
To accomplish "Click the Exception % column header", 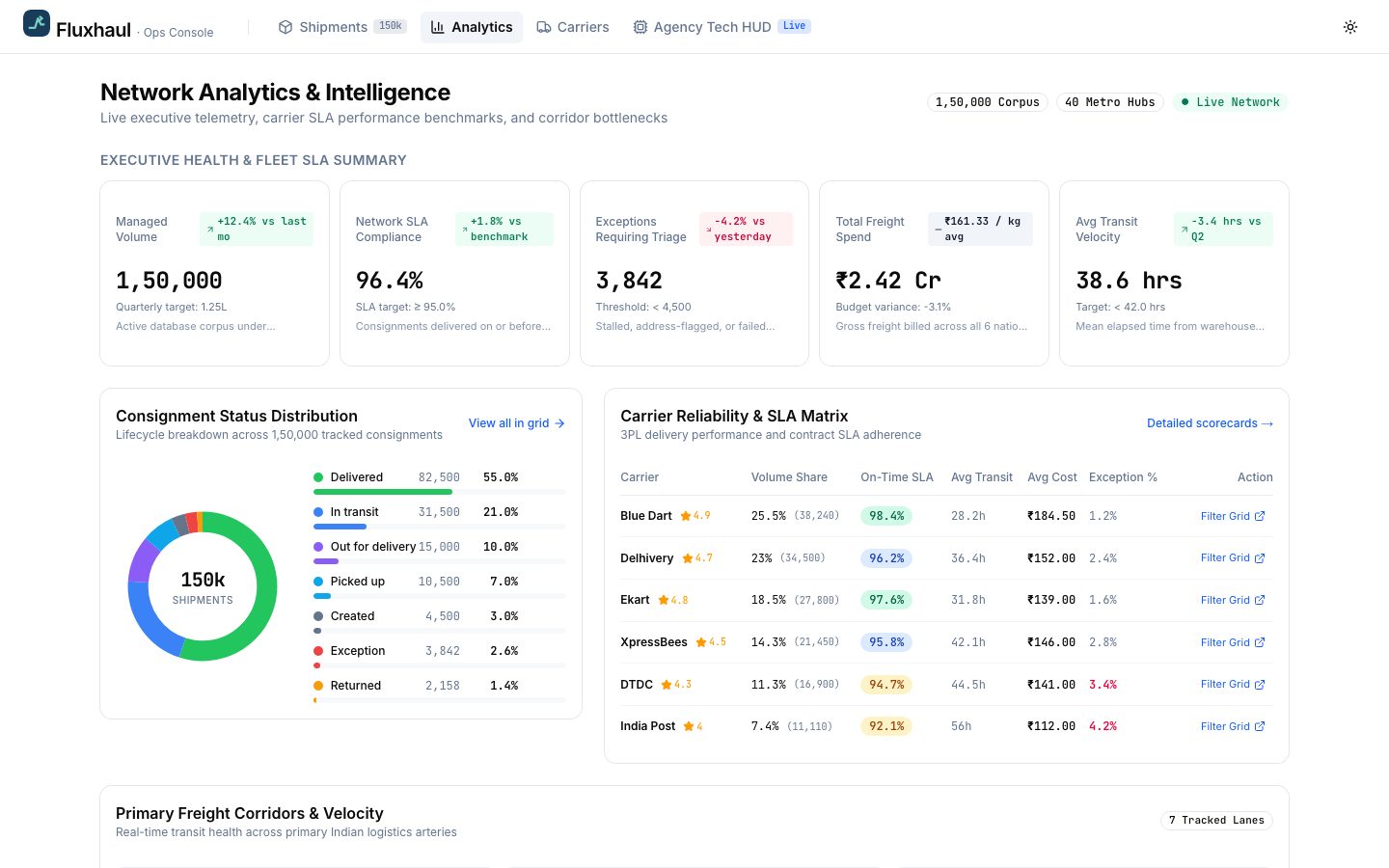I will point(1123,477).
